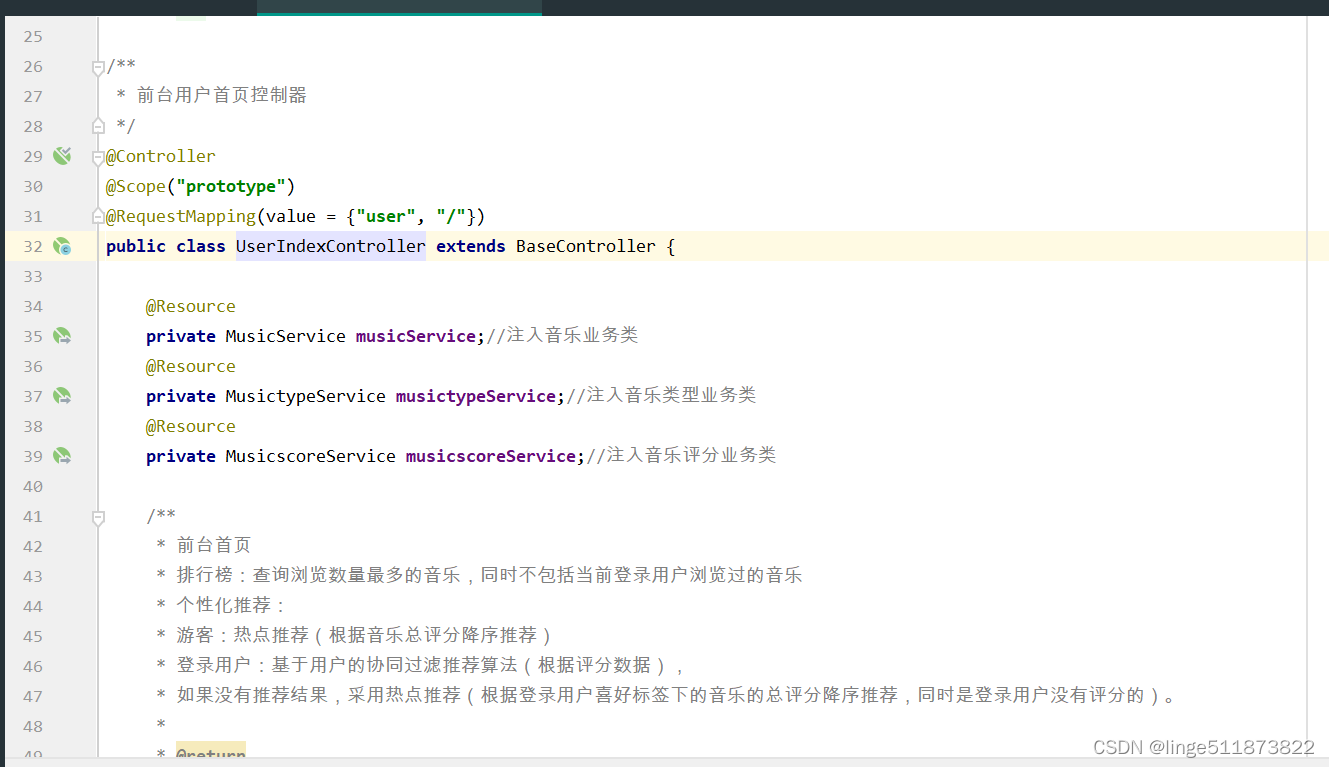Viewport: 1329px width, 767px height.
Task: Click the comment line 个性化推荐:
Action: 232,606
